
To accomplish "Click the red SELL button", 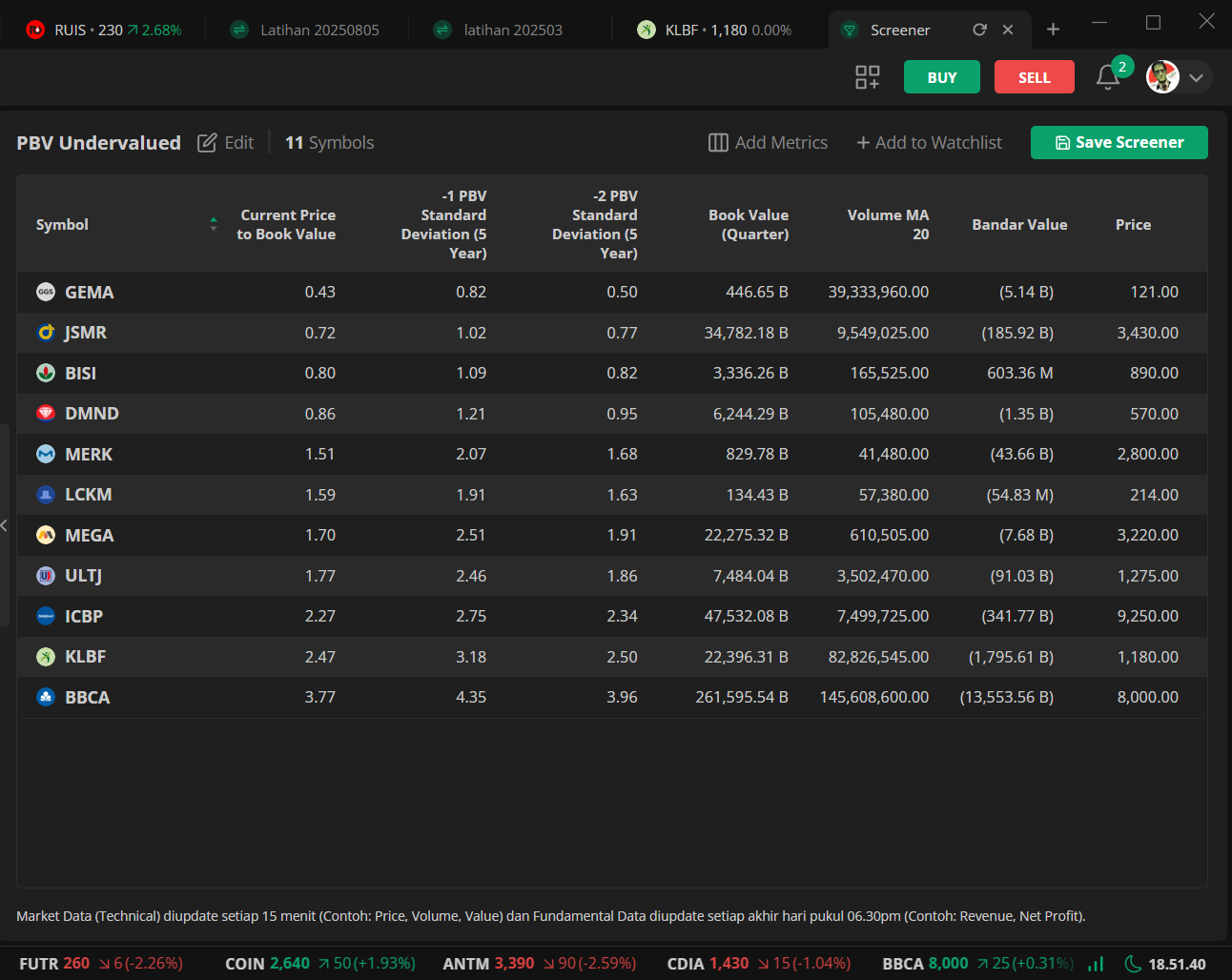I will [1035, 77].
